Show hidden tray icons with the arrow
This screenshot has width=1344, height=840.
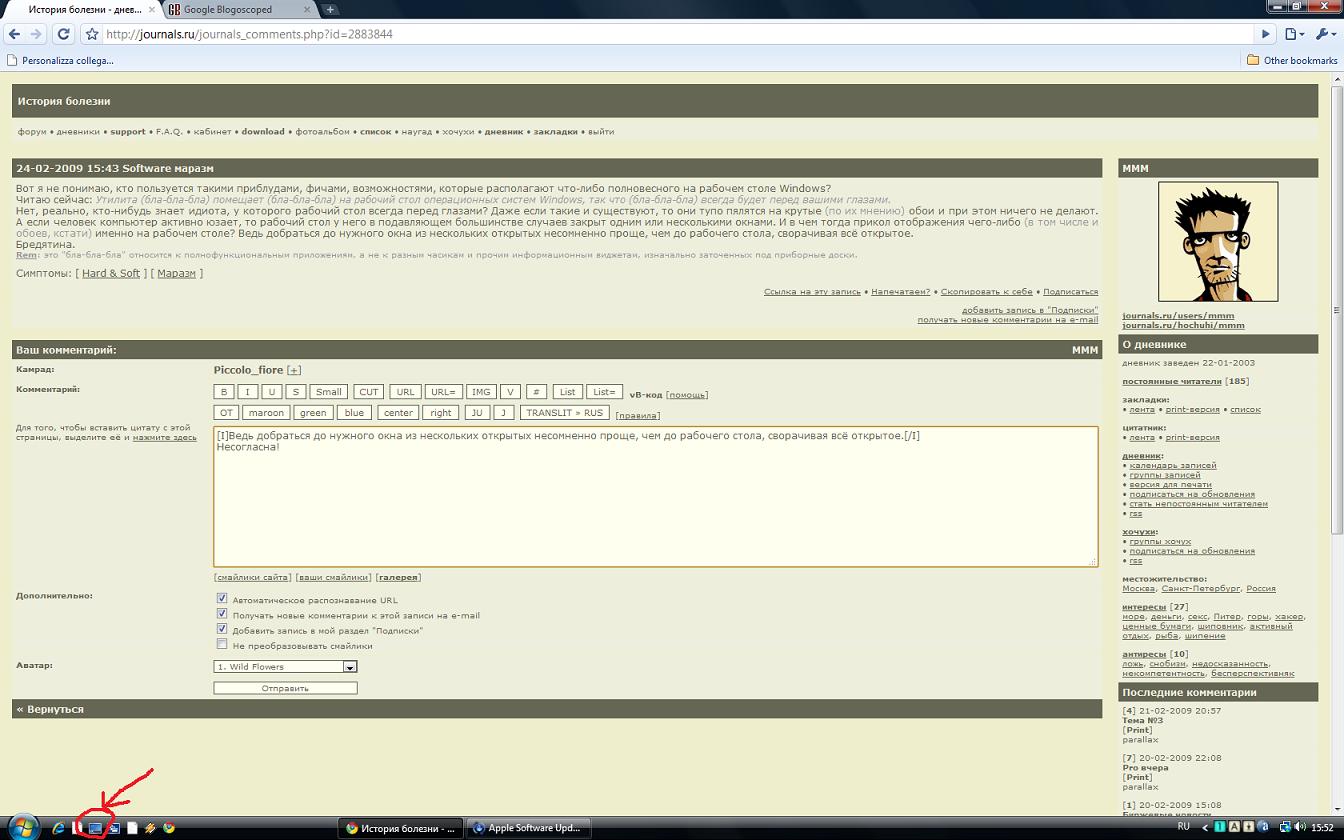[x=1205, y=828]
